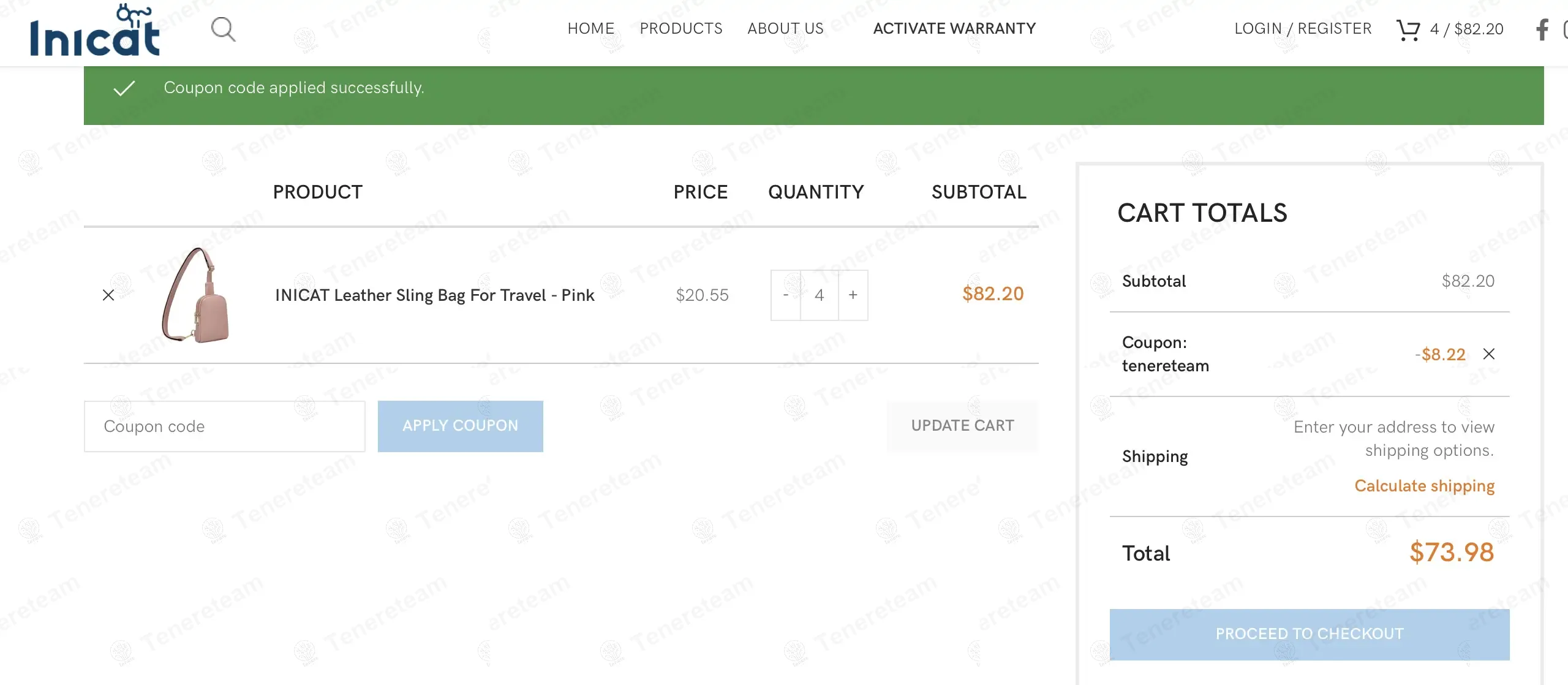The width and height of the screenshot is (1568, 685).
Task: Click the CART TOTALS heading
Action: click(1202, 213)
